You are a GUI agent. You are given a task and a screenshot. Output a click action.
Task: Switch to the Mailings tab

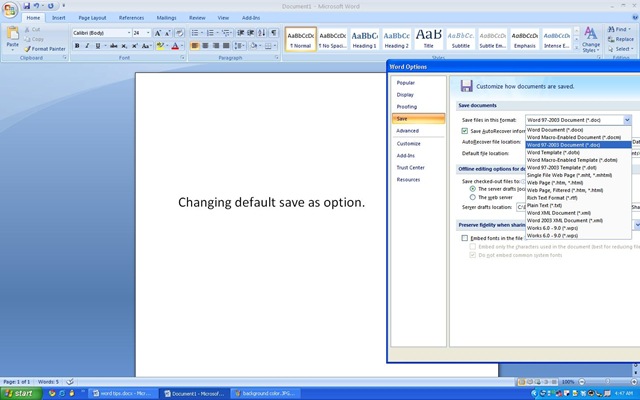point(166,18)
